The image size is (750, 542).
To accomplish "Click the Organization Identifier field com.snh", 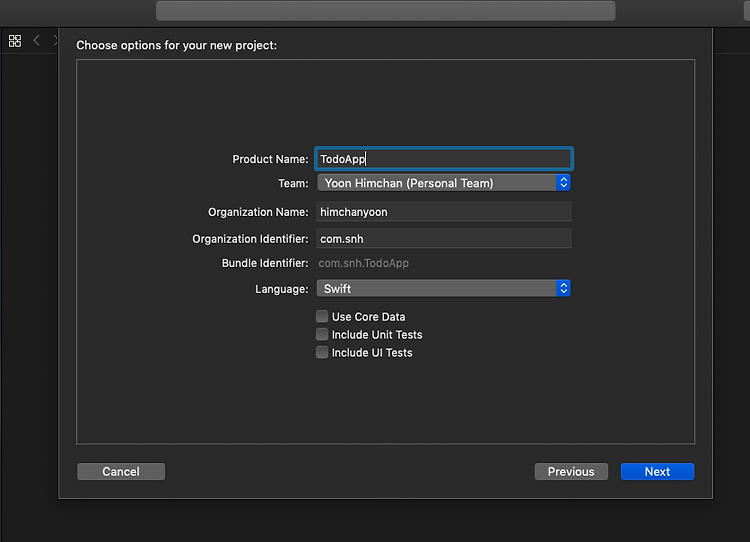I will coord(443,238).
